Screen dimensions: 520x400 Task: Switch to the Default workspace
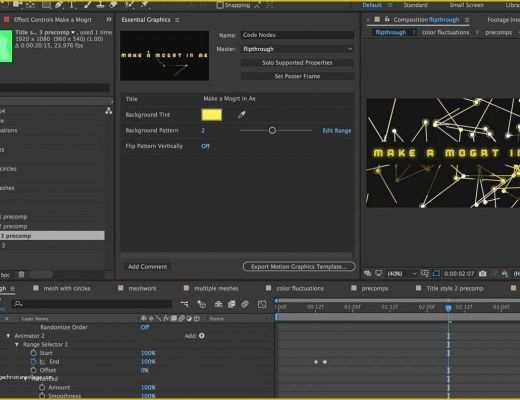pyautogui.click(x=372, y=5)
